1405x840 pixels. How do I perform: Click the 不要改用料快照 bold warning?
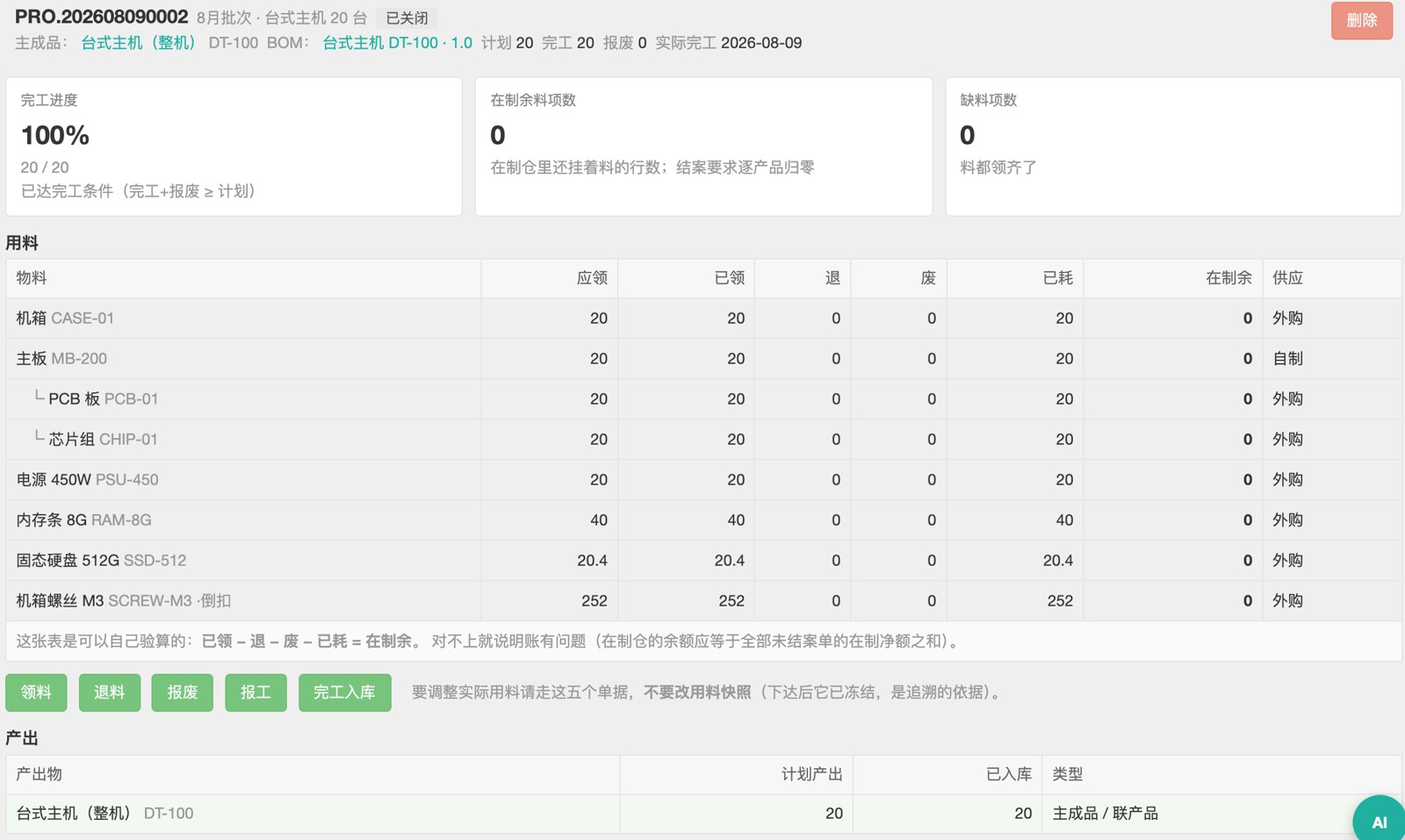pyautogui.click(x=697, y=693)
